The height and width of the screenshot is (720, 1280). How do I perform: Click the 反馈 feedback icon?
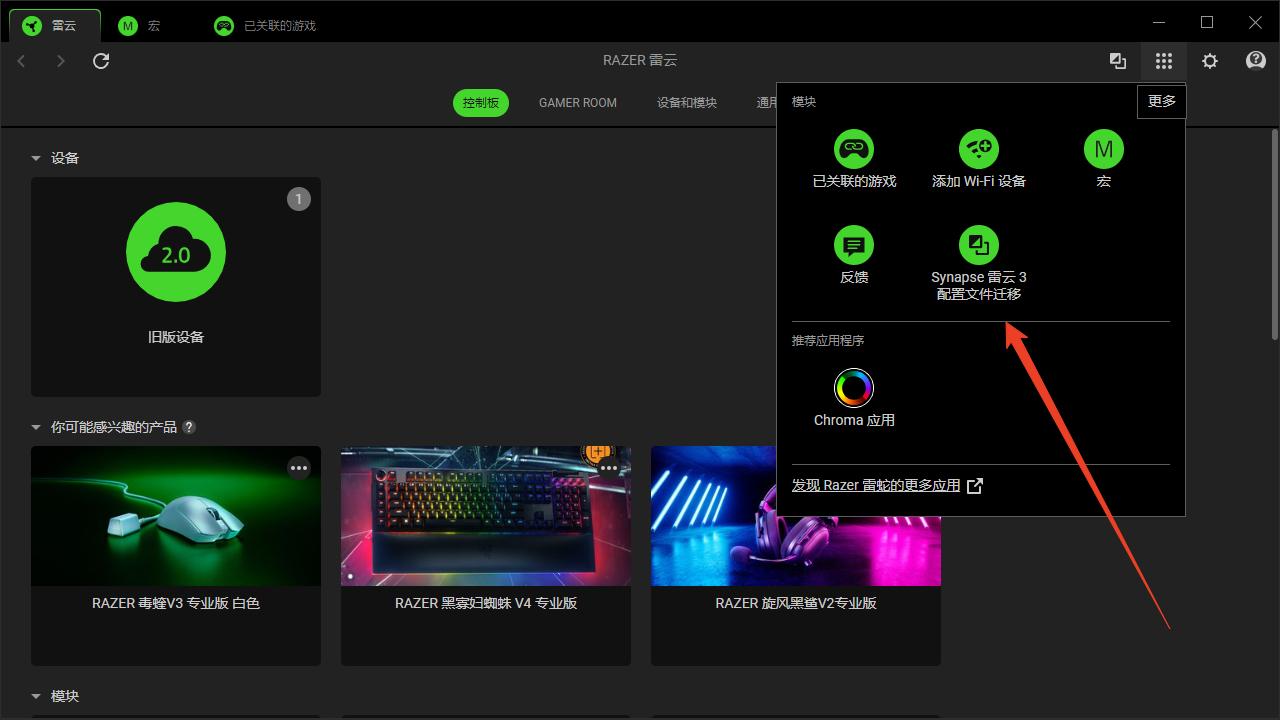point(853,245)
